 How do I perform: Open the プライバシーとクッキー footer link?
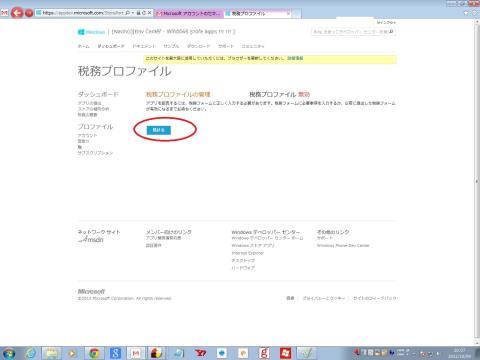pyautogui.click(x=324, y=298)
